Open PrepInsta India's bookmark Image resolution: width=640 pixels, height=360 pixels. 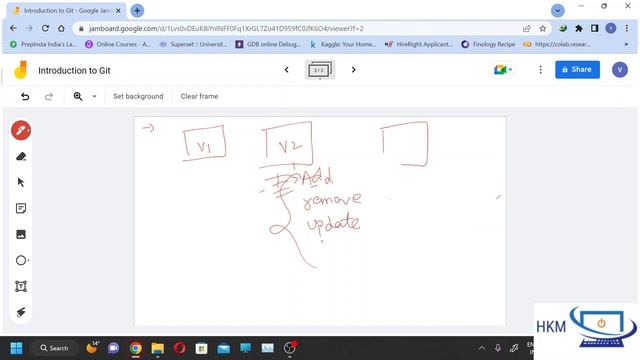pyautogui.click(x=43, y=44)
